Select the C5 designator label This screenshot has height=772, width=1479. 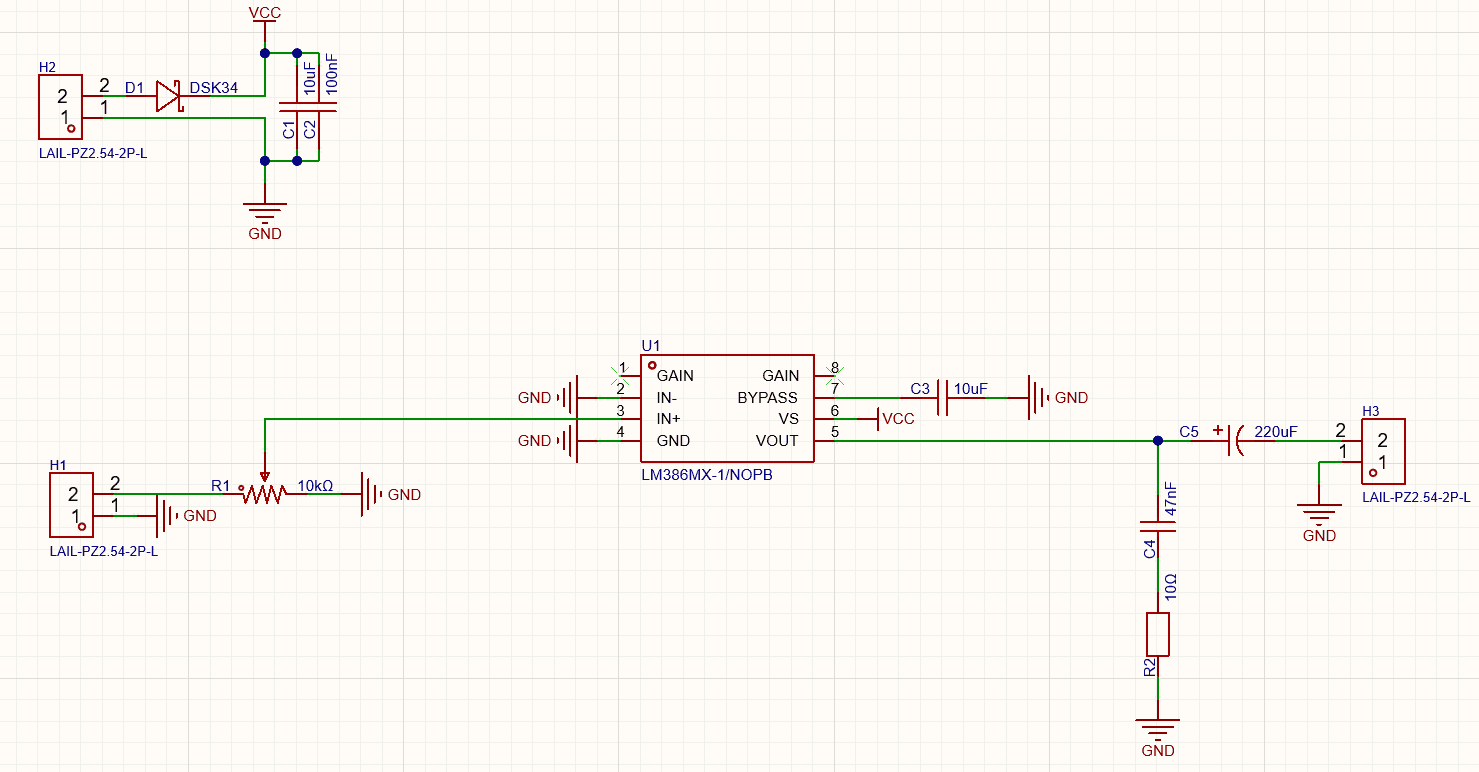pos(1189,432)
